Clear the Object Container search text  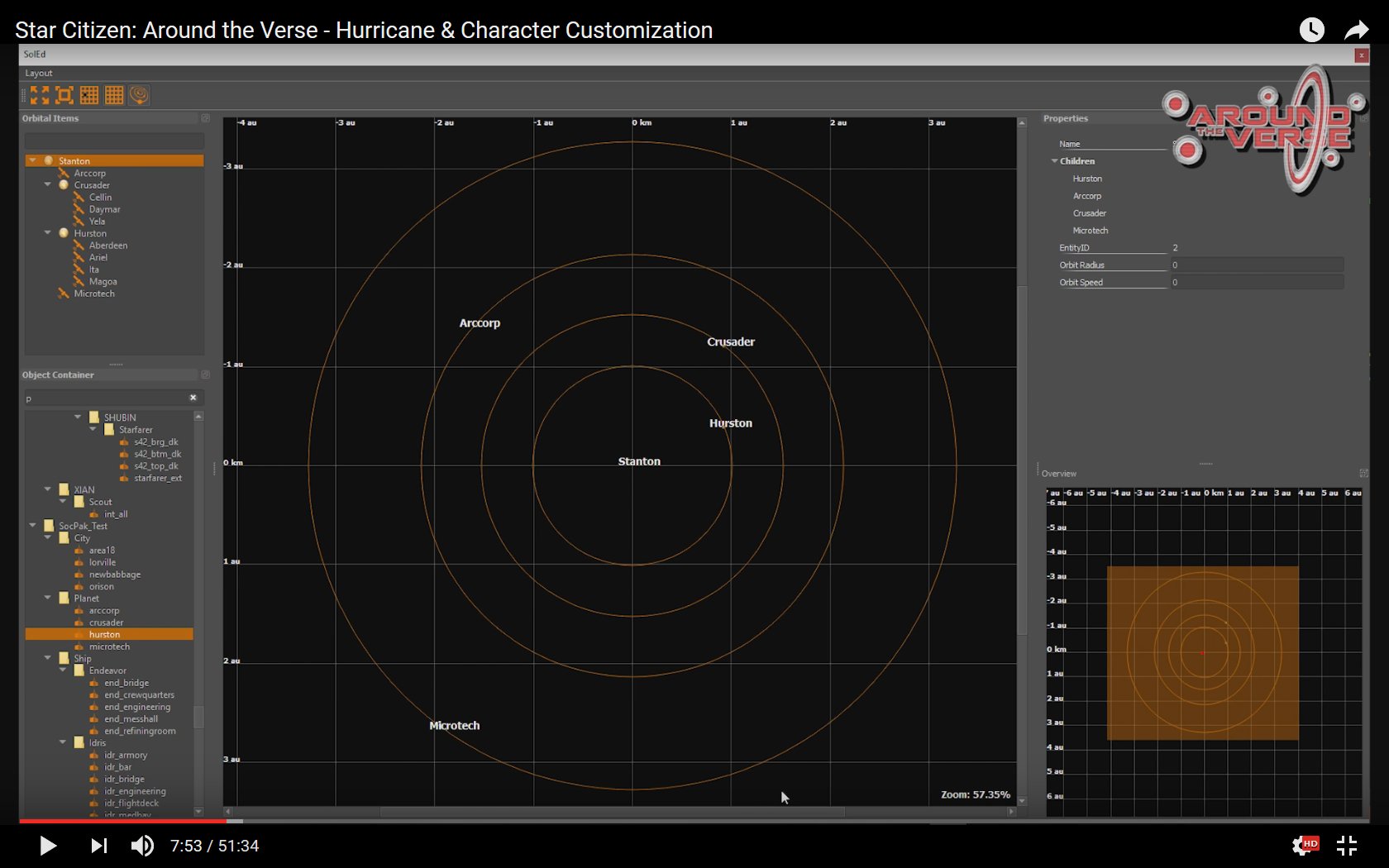coord(193,398)
